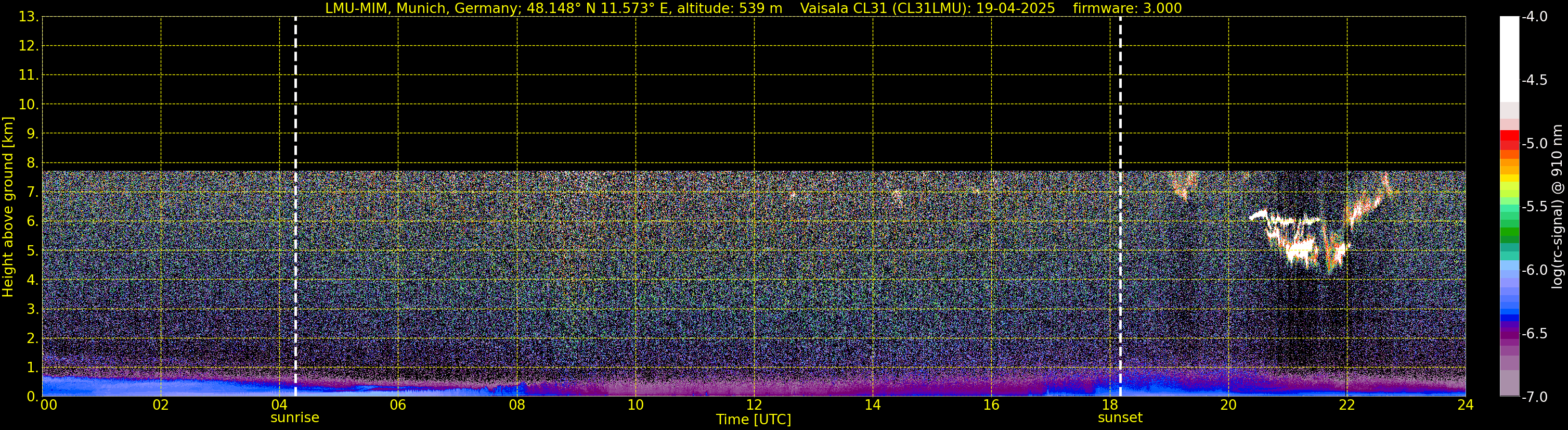This screenshot has height=430, width=1568.
Task: Click the dark blue band in the colorbar
Action: (1509, 317)
